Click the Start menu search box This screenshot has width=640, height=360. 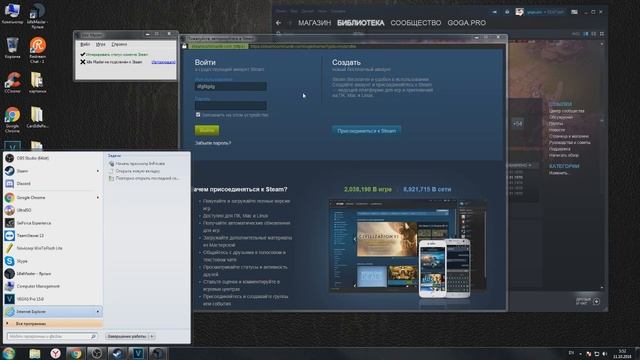click(x=52, y=337)
